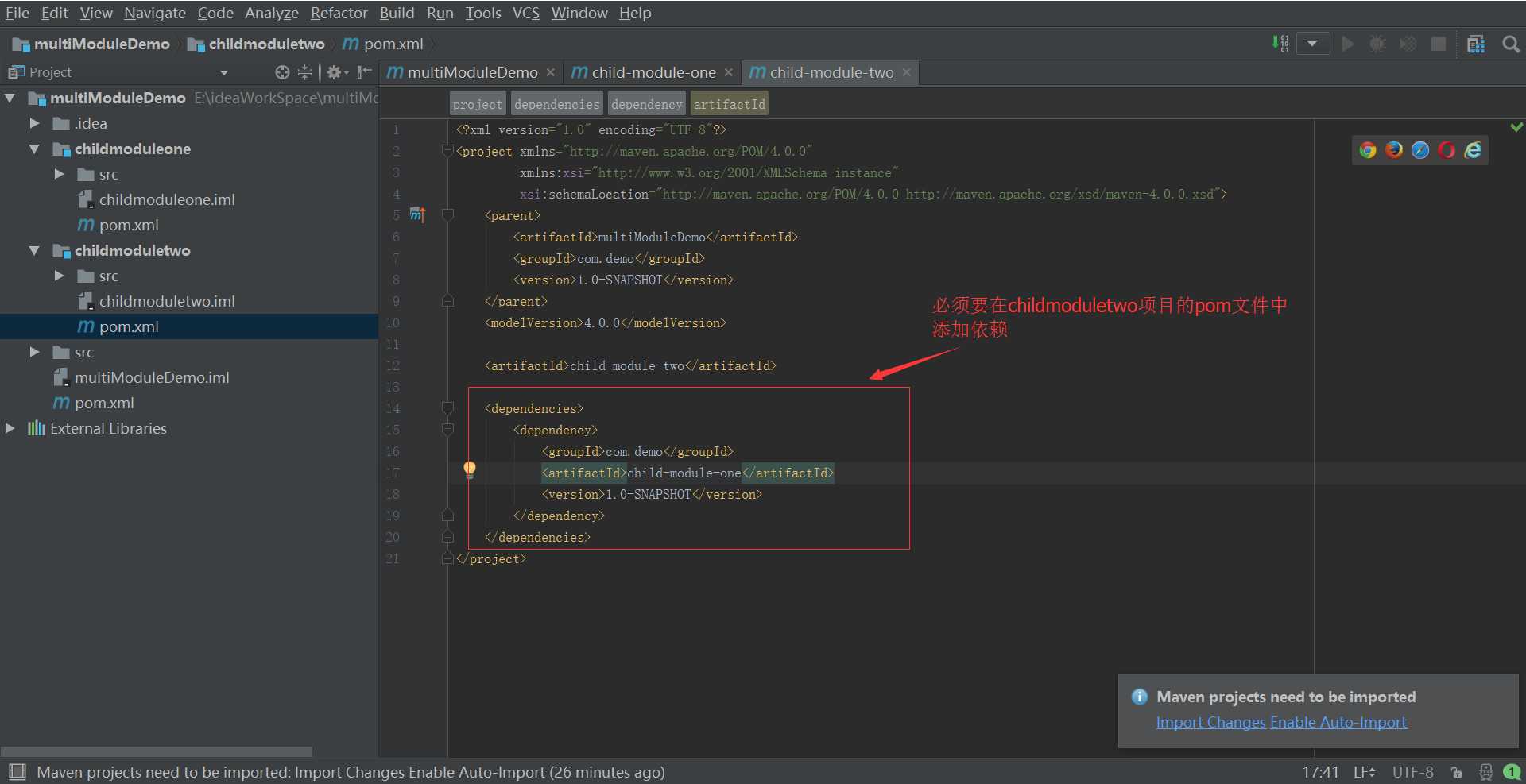Click Enable Auto-Import link
This screenshot has height=784, width=1526.
point(1338,722)
